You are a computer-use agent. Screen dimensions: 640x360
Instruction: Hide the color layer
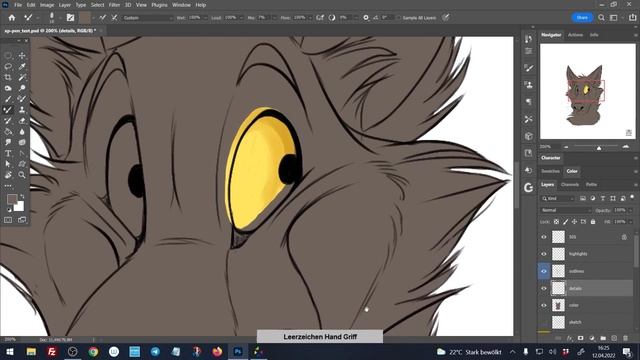pos(544,305)
